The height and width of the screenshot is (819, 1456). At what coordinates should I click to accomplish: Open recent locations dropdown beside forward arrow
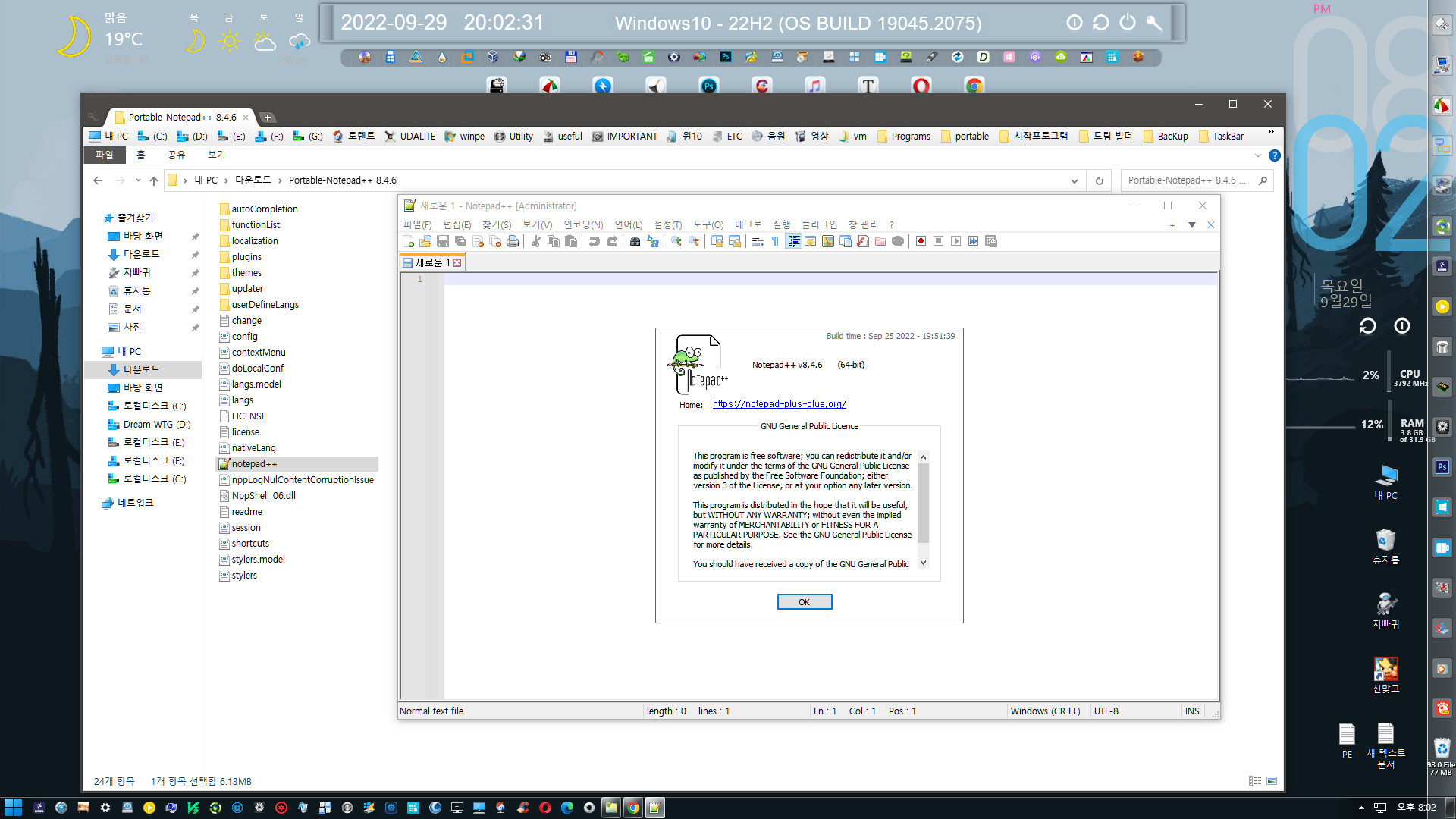[x=138, y=180]
